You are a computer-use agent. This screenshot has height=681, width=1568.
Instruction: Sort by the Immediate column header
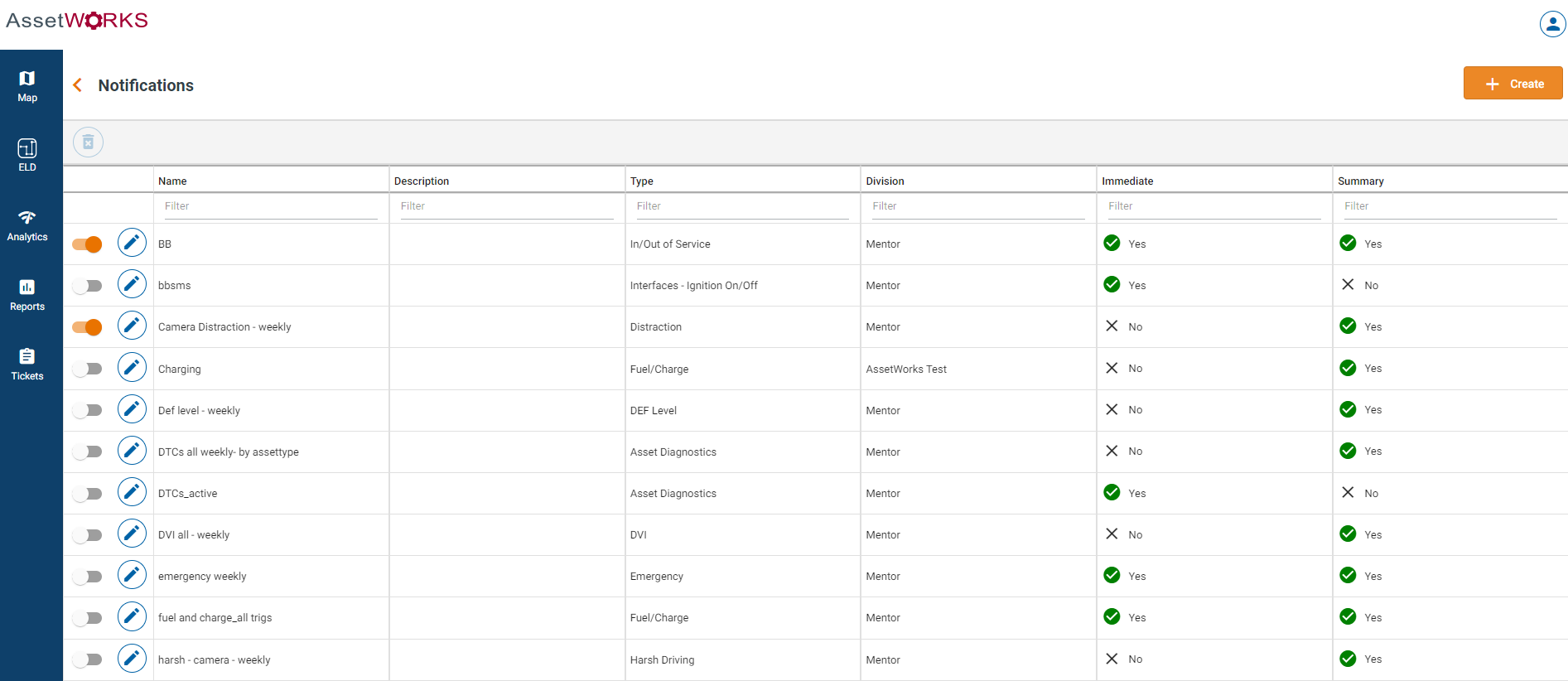tap(1127, 181)
